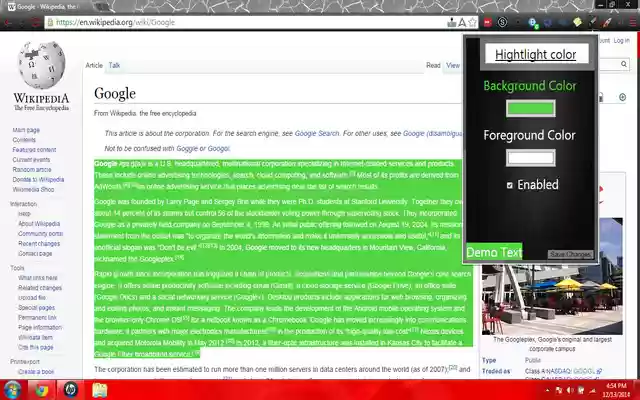Open the Random article sidebar link
The width and height of the screenshot is (640, 400).
point(32,169)
